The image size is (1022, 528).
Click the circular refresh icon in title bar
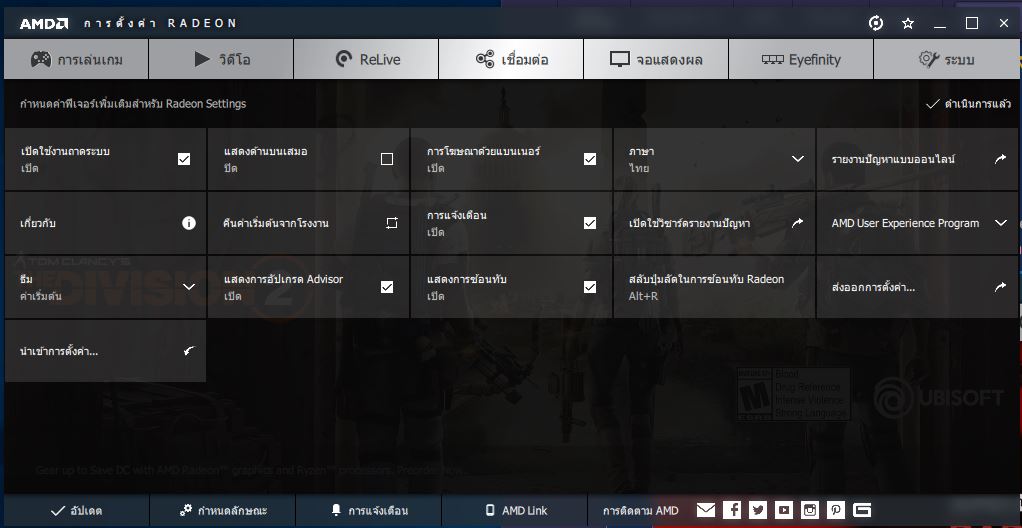click(x=876, y=23)
